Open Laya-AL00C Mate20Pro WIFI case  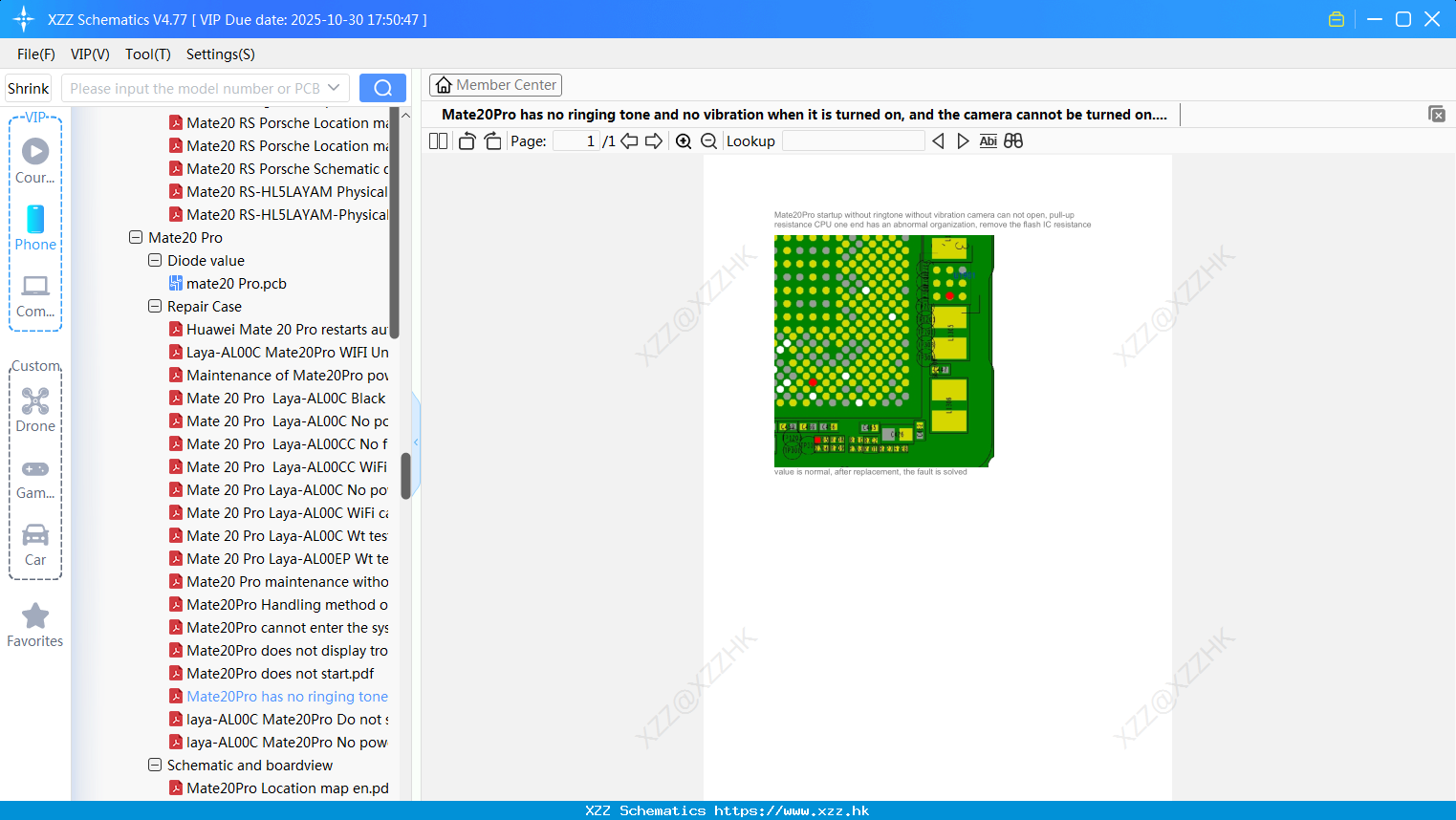(x=287, y=352)
